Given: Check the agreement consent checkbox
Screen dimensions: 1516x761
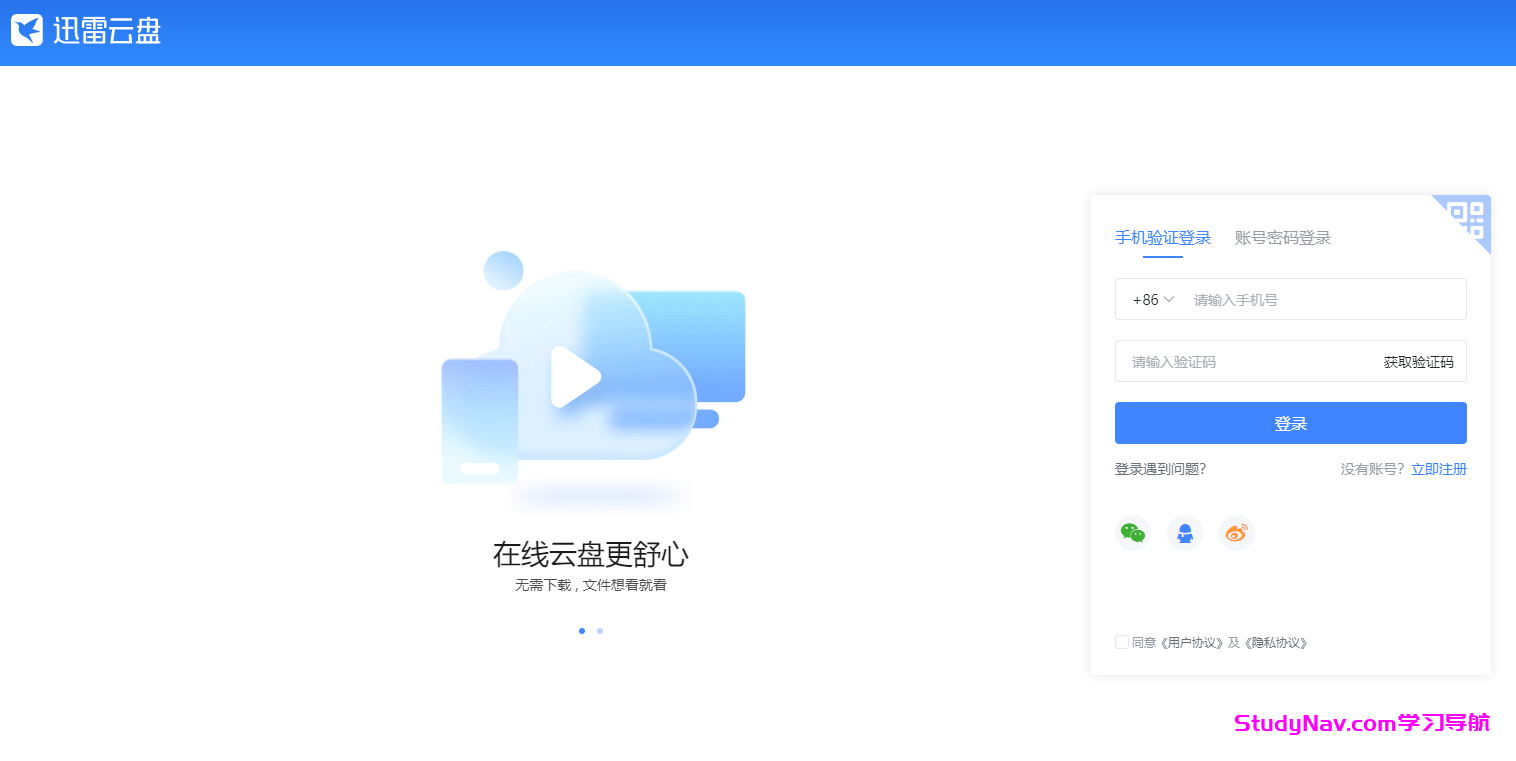Looking at the screenshot, I should pyautogui.click(x=1122, y=642).
